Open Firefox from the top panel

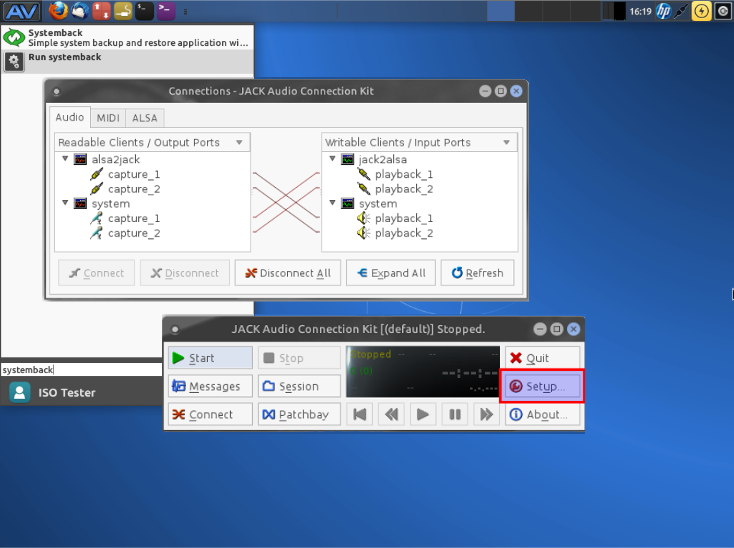click(58, 11)
